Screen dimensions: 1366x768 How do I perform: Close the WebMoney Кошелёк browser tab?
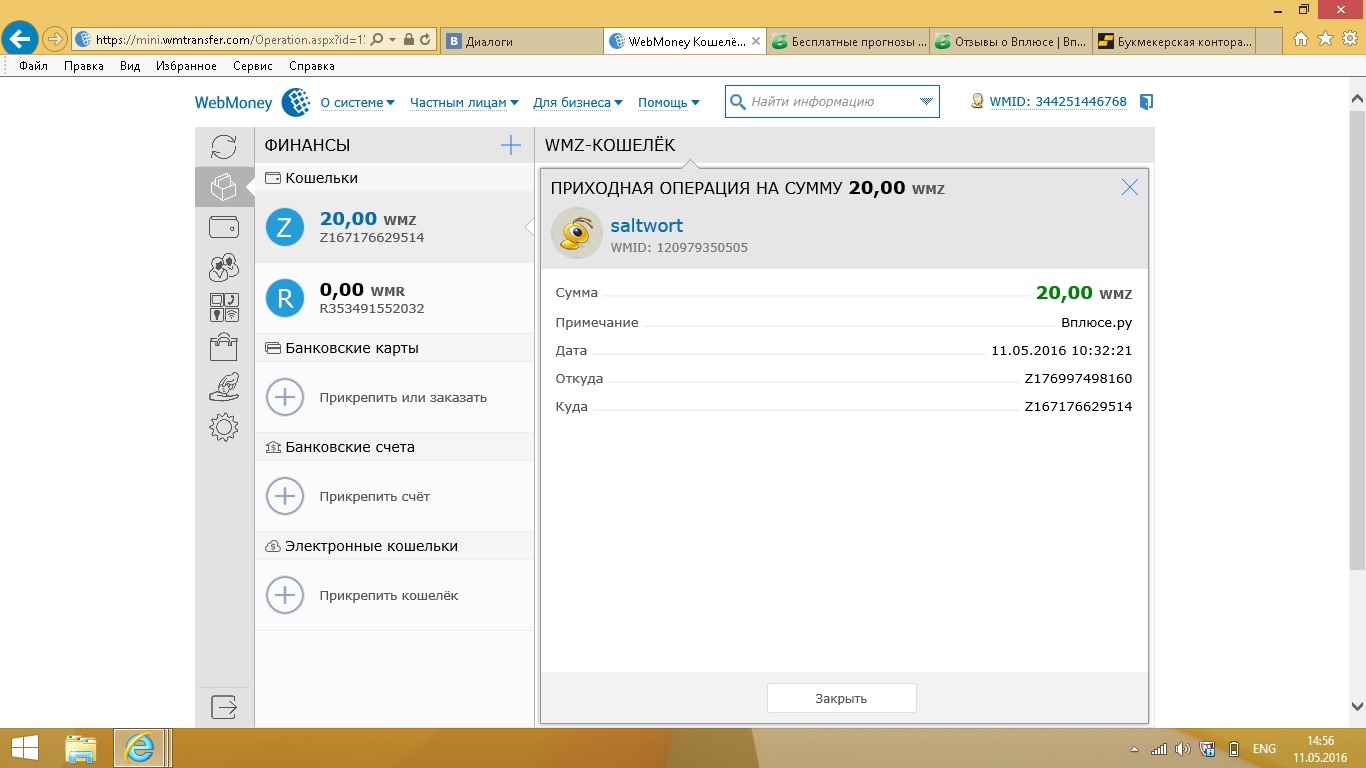tap(756, 42)
